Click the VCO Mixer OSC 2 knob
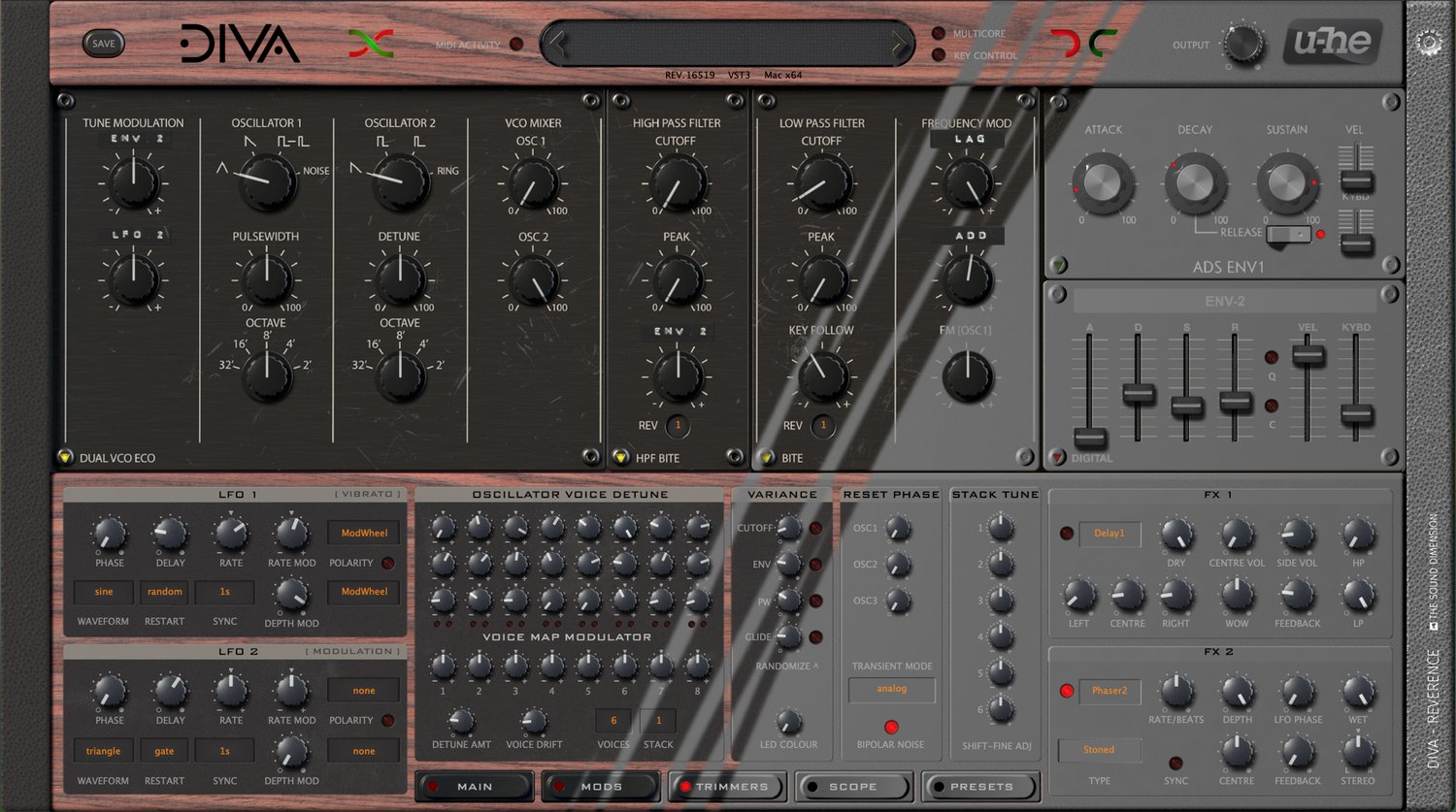This screenshot has width=1456, height=812. point(533,279)
